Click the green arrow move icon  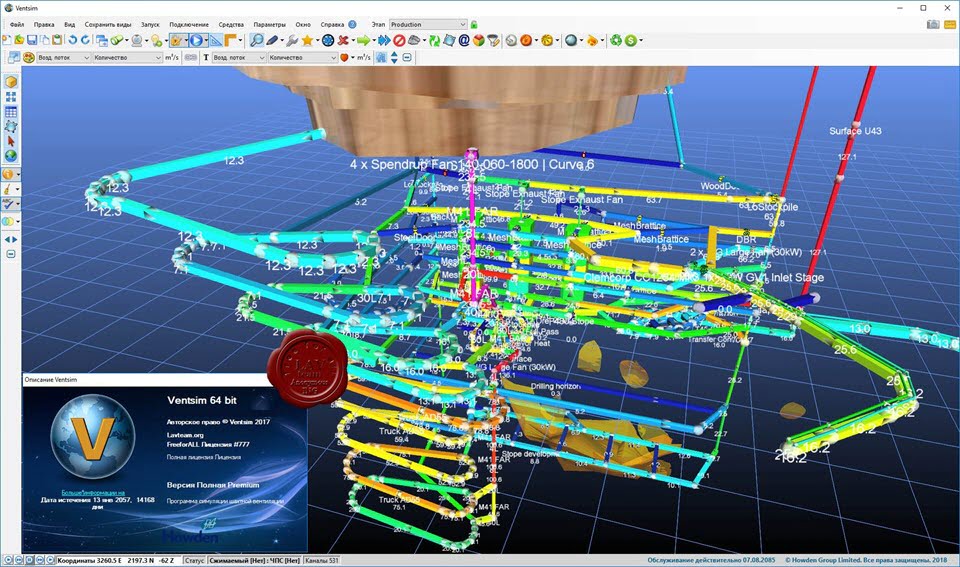click(x=364, y=40)
